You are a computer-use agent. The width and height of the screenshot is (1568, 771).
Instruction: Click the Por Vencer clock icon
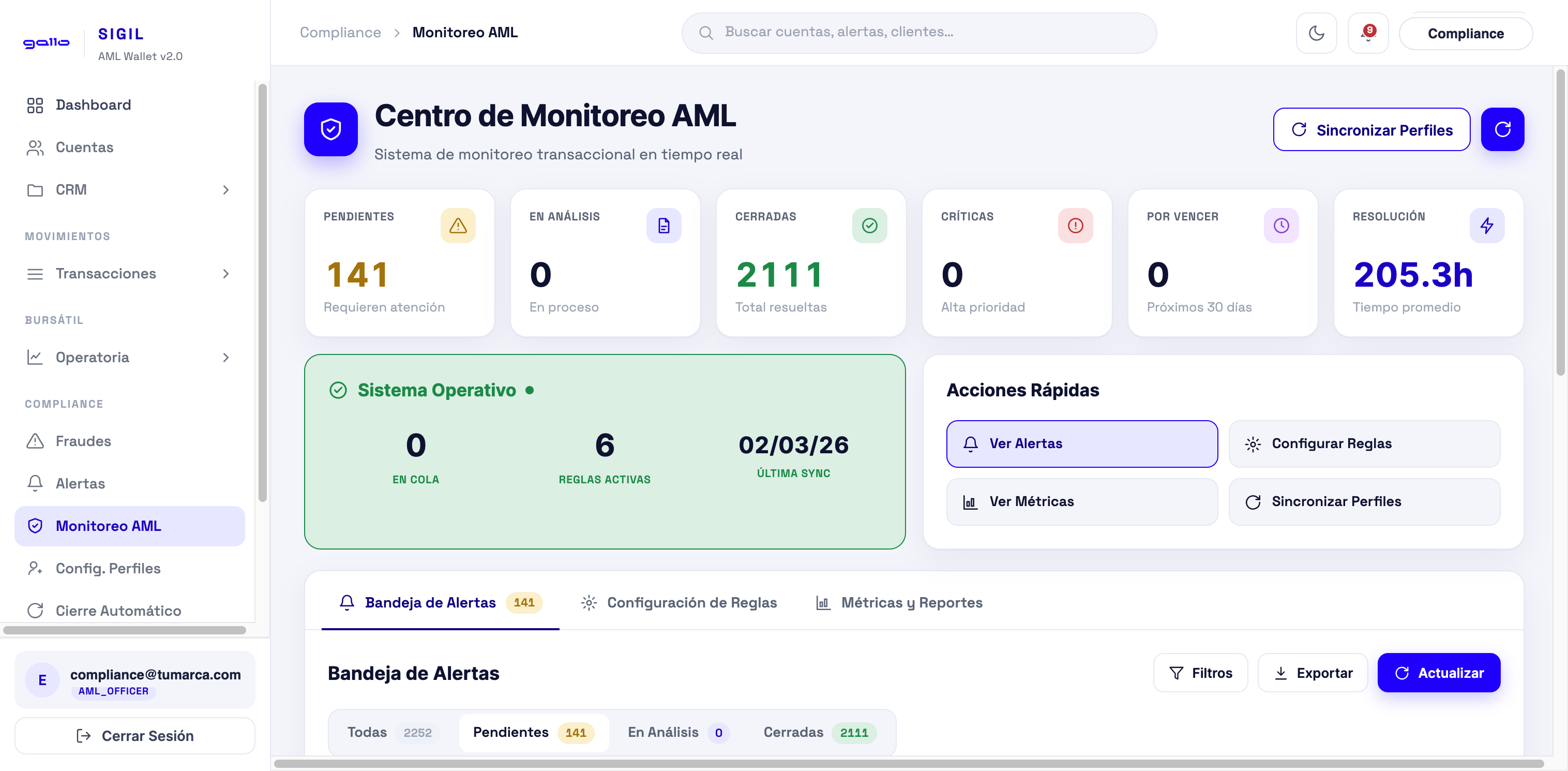point(1280,226)
